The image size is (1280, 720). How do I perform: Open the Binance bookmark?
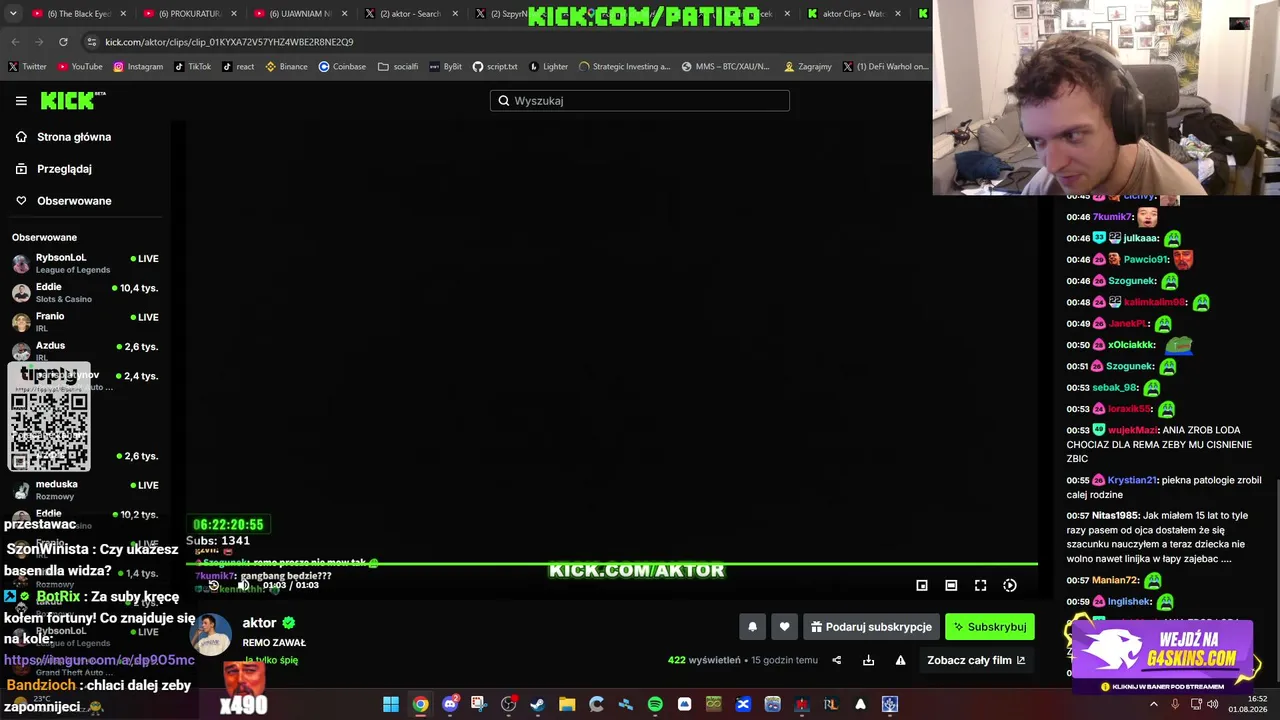pos(286,67)
